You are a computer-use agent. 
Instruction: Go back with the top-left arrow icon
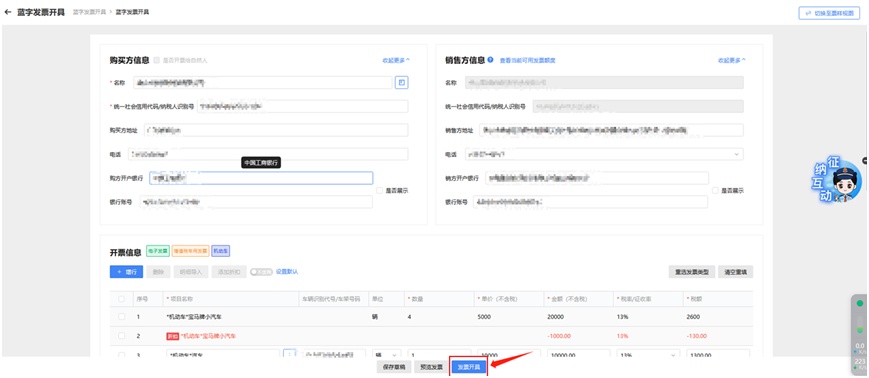8,12
